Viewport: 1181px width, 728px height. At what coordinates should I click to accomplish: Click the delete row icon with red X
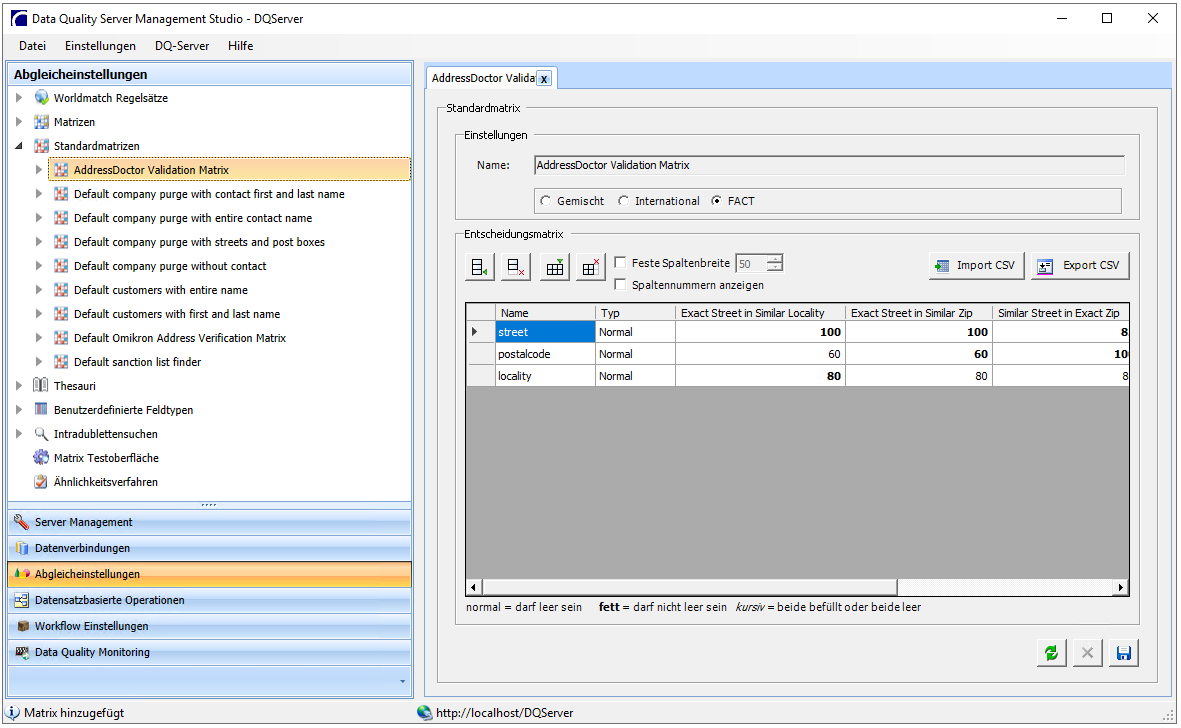click(516, 267)
